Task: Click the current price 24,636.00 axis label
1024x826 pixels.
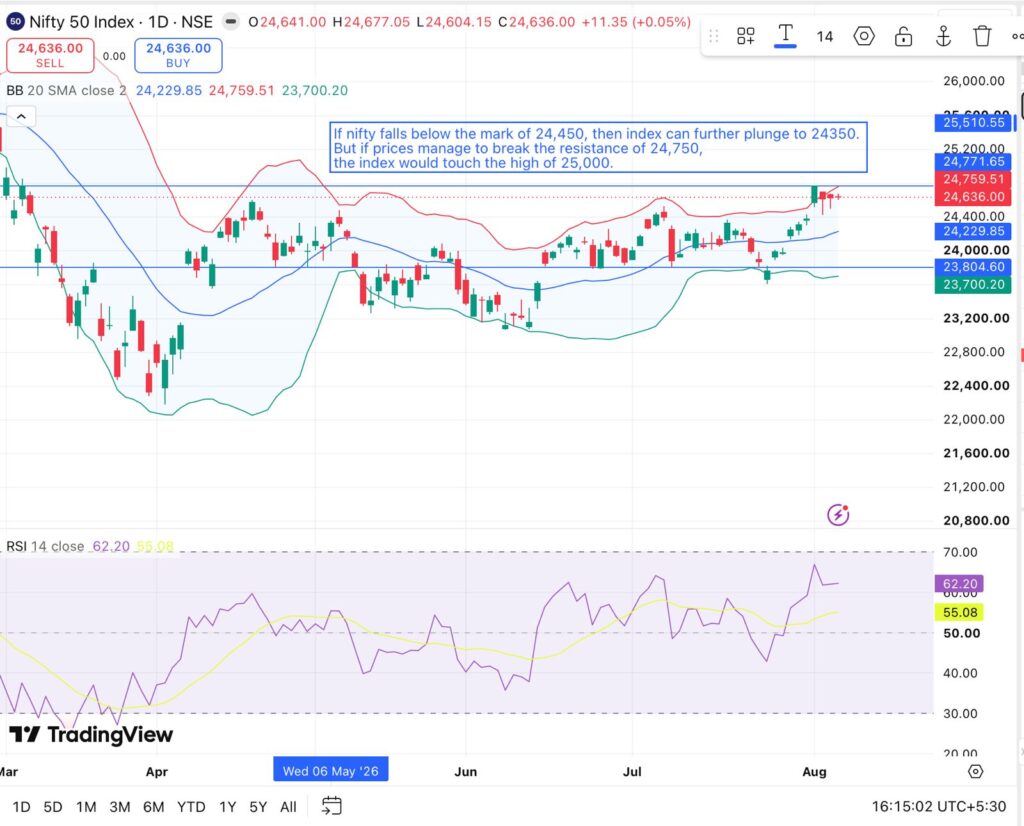Action: 973,197
